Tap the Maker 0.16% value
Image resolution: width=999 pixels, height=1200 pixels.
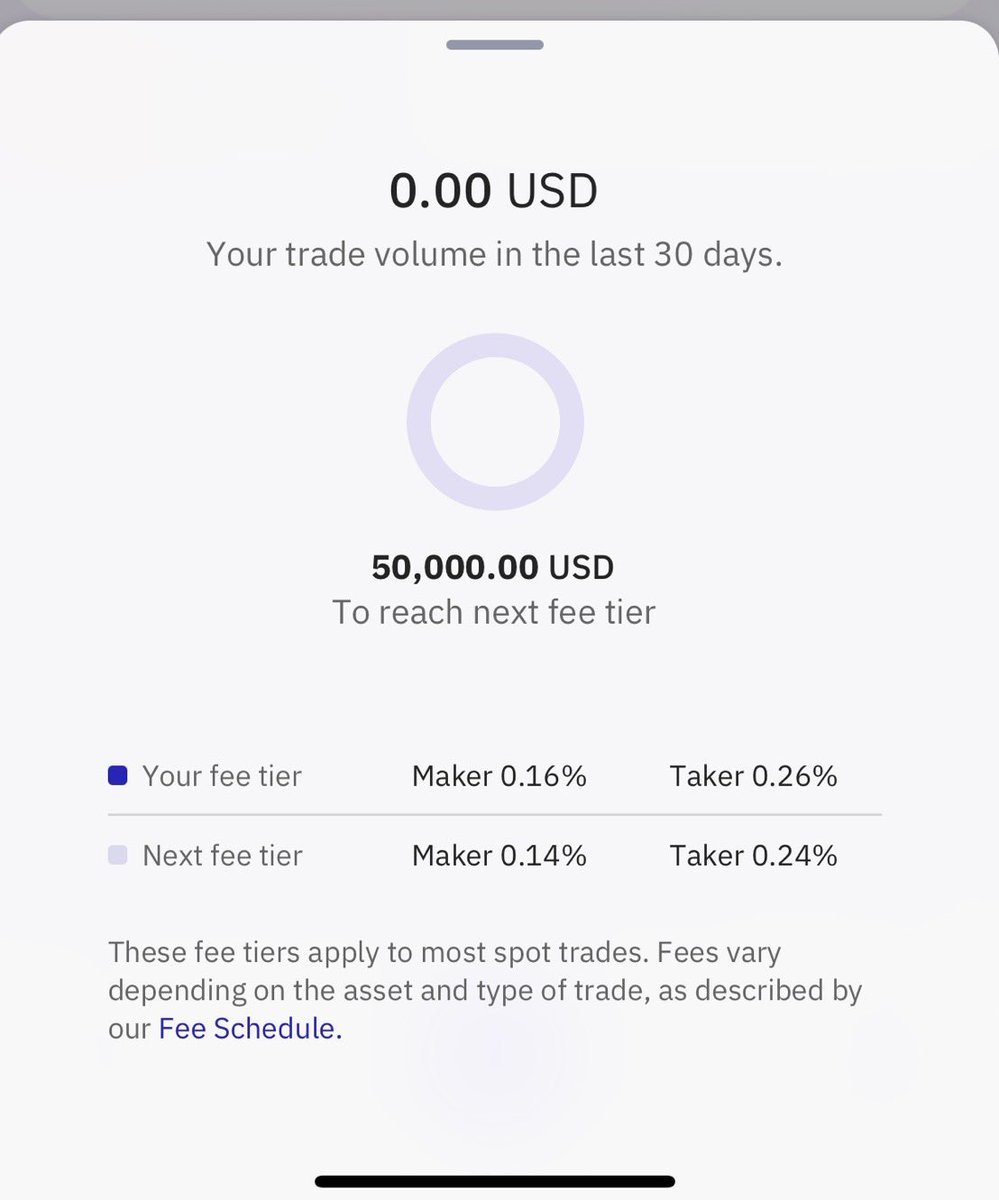click(499, 776)
